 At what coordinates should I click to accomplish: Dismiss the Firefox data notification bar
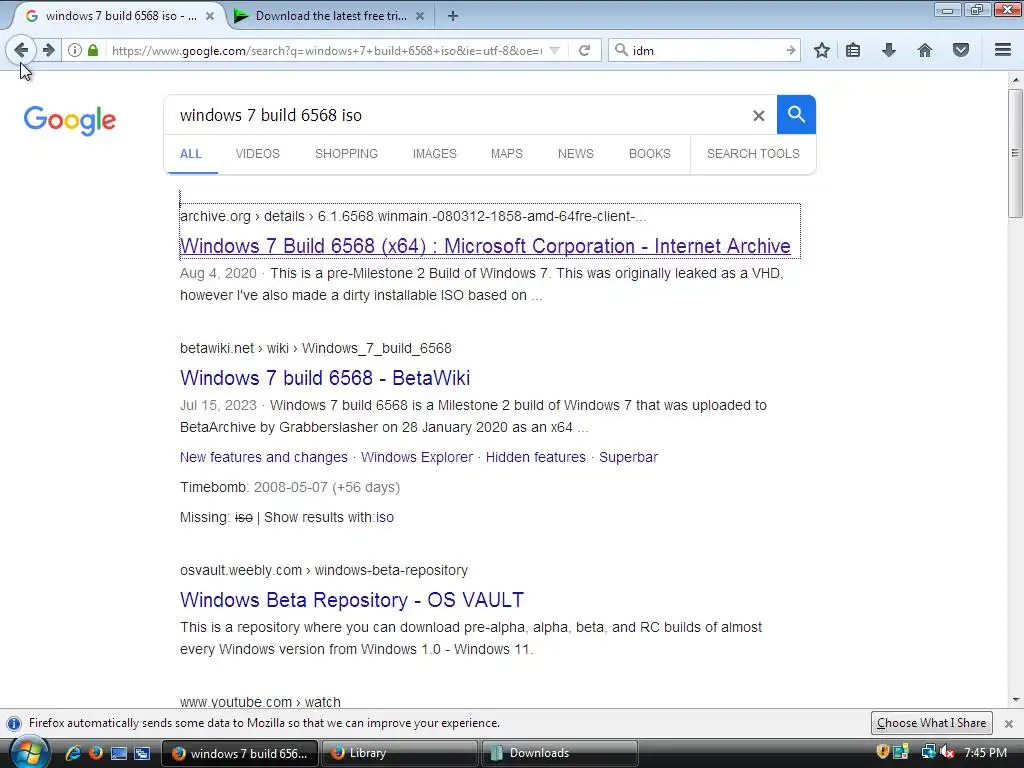(x=1008, y=724)
